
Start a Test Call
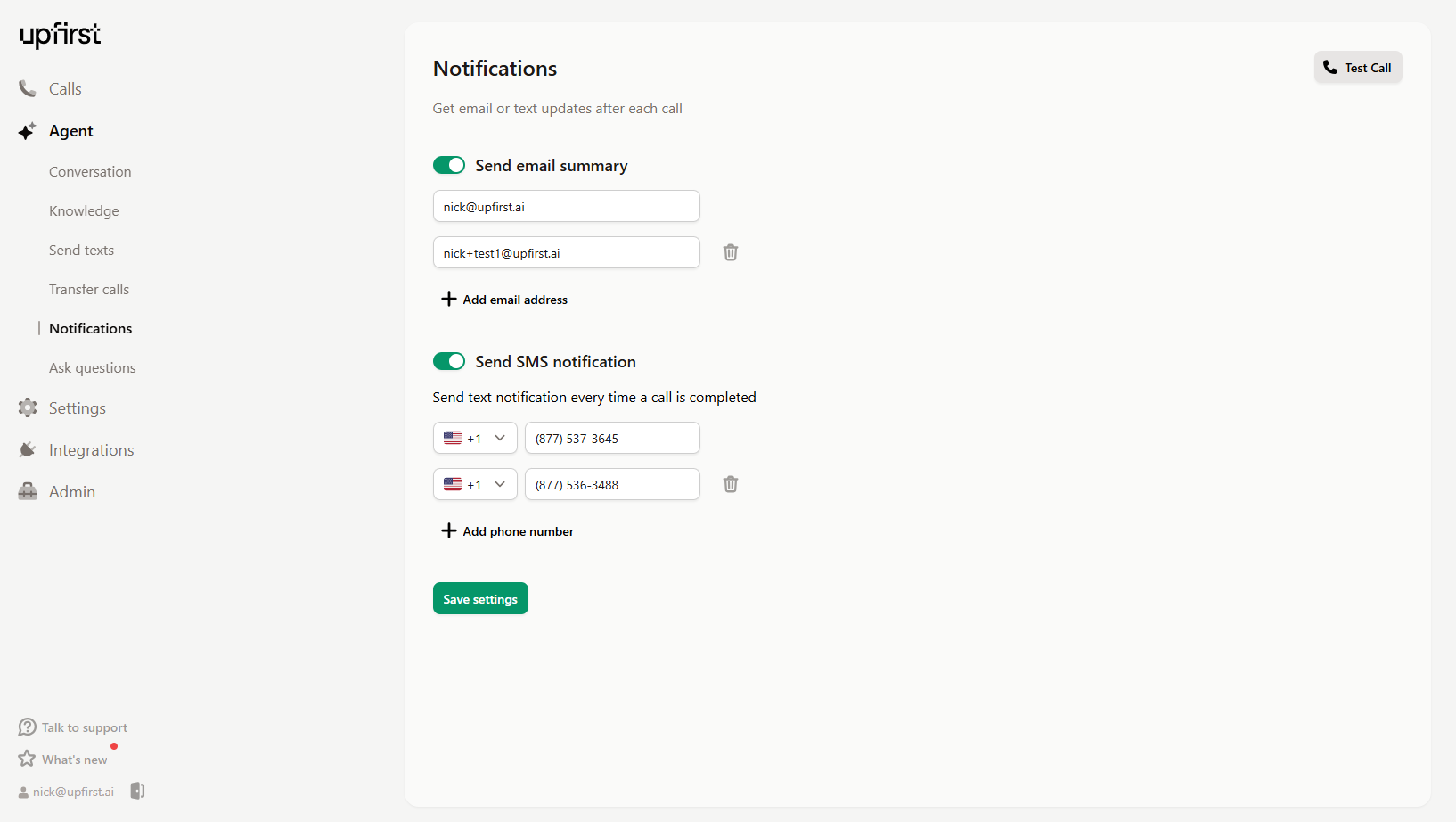[x=1358, y=68]
